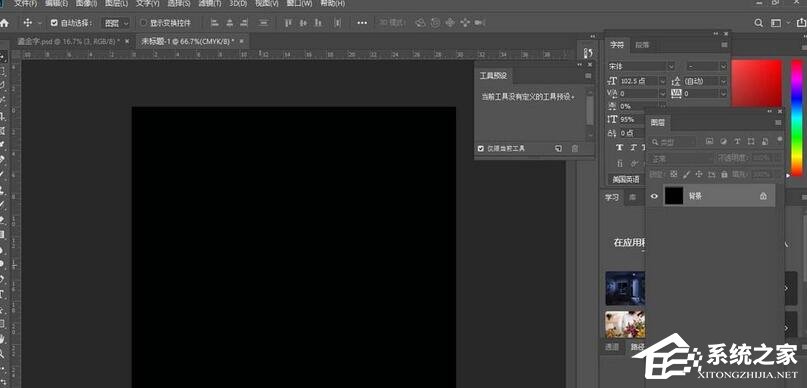Toggle the 自动选择 checkbox
Screen dimensions: 807x388
[x=54, y=23]
